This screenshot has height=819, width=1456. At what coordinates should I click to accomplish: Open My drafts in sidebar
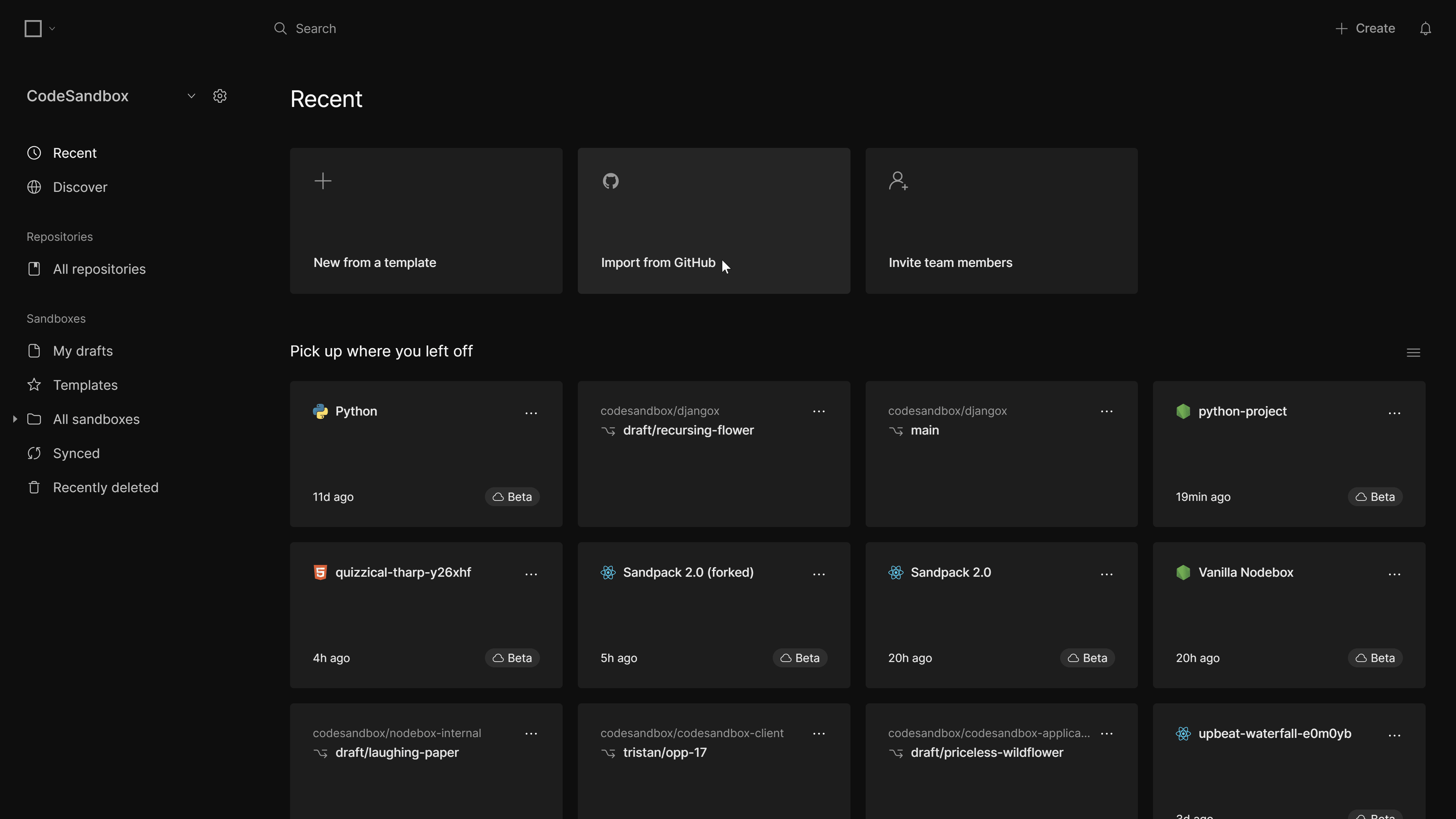coord(83,351)
